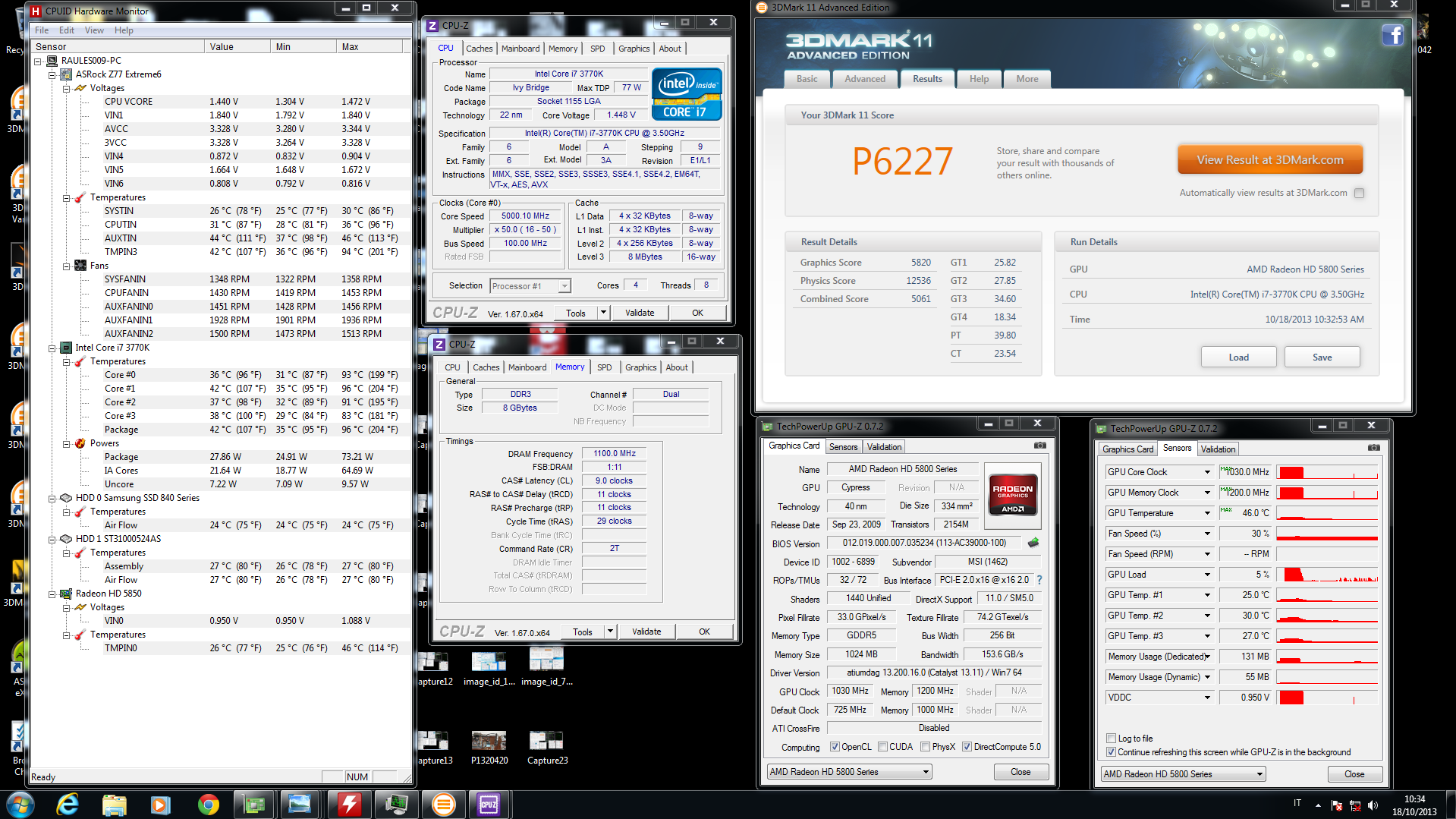Open Windows Media Player from the taskbar
Image resolution: width=1456 pixels, height=819 pixels.
160,805
